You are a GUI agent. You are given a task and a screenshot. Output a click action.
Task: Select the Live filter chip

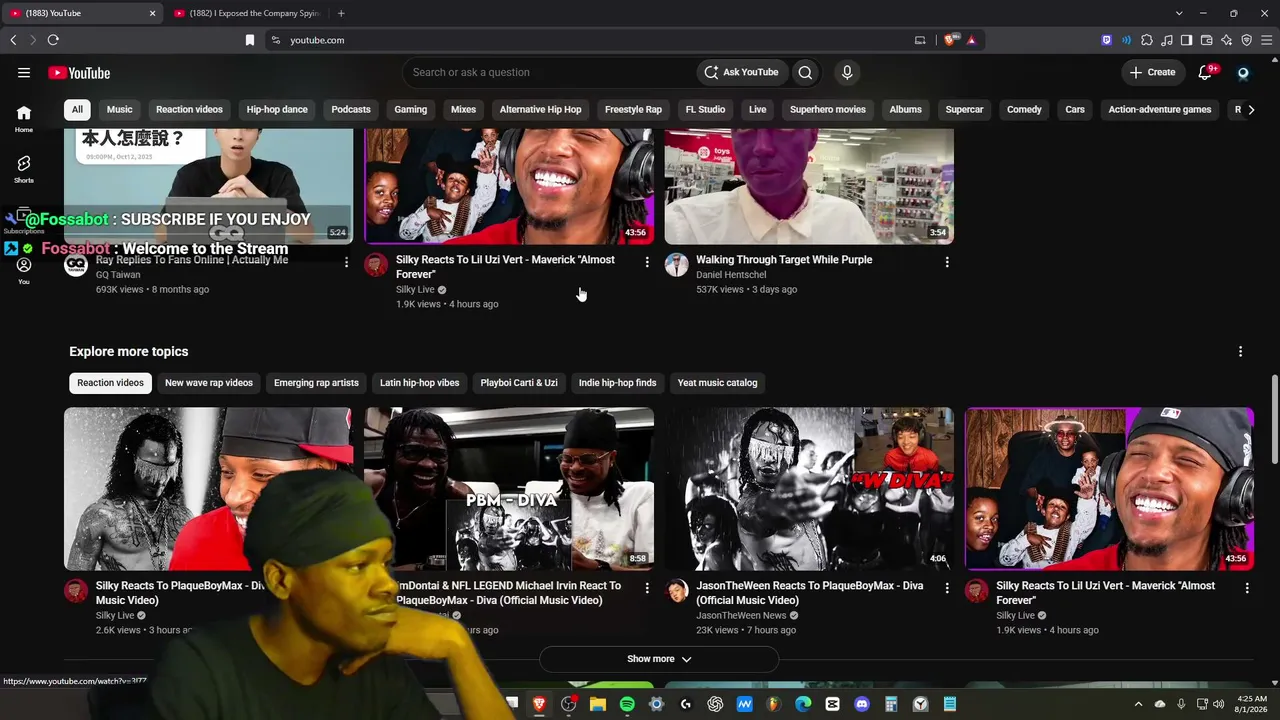[757, 109]
